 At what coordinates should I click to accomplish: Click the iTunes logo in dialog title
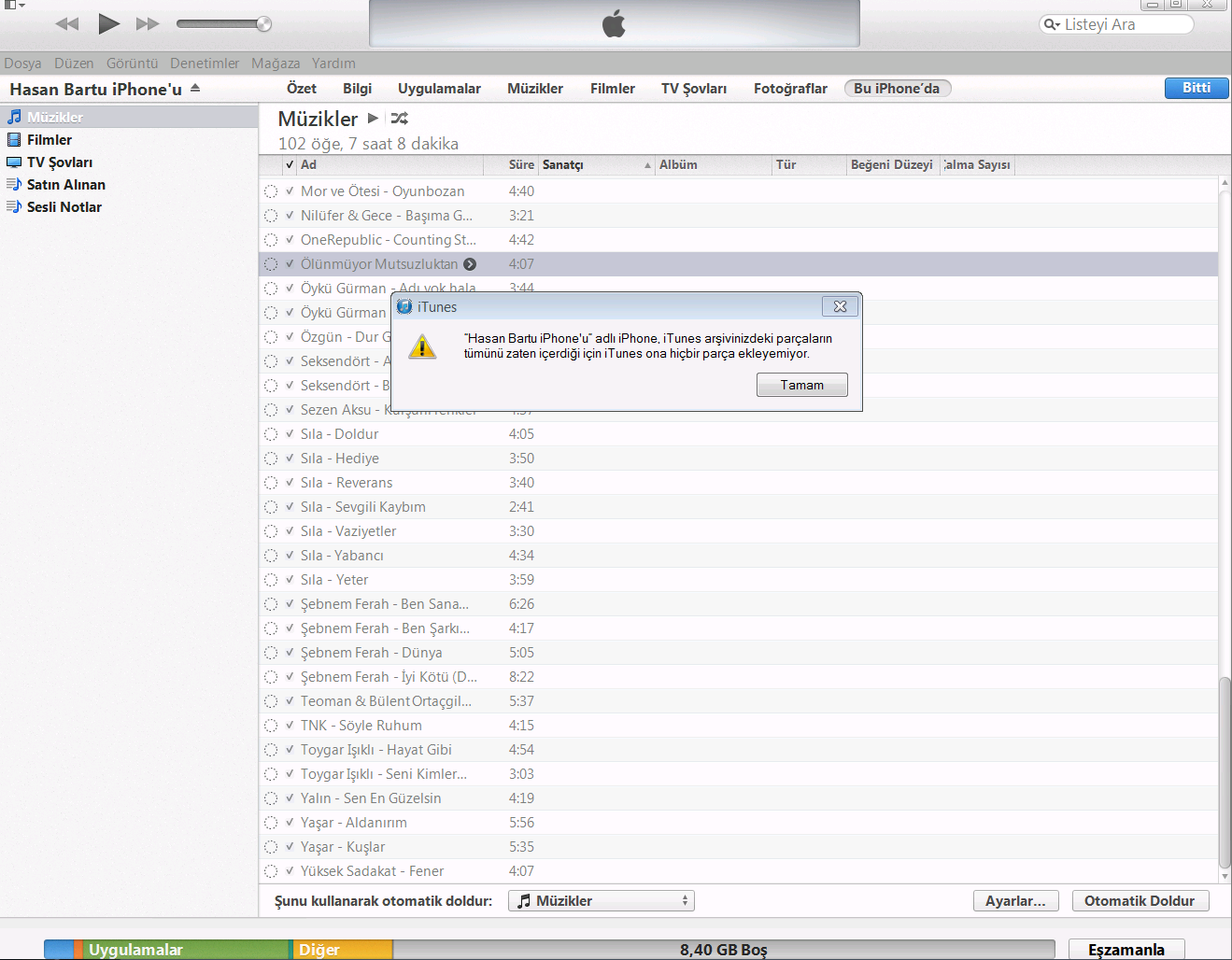click(x=404, y=306)
